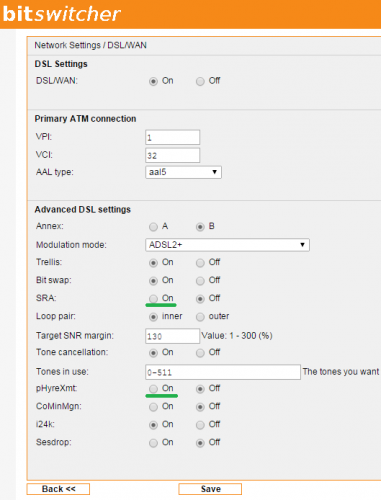Turn Tone cancellation off
381x500 pixels.
(x=200, y=353)
